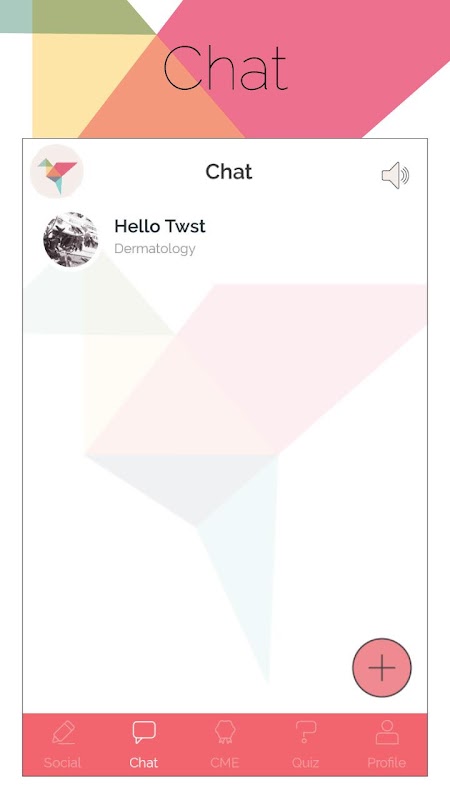Image resolution: width=450 pixels, height=800 pixels.
Task: Go to the Quiz tab label
Action: (306, 763)
